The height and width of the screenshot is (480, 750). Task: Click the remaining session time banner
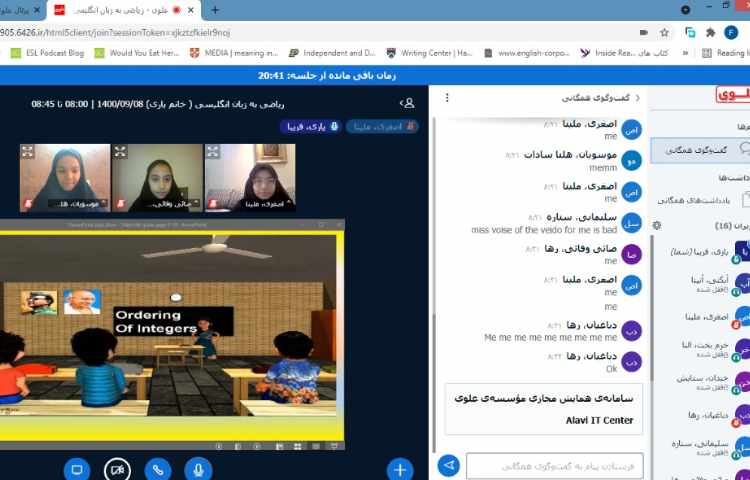(327, 76)
